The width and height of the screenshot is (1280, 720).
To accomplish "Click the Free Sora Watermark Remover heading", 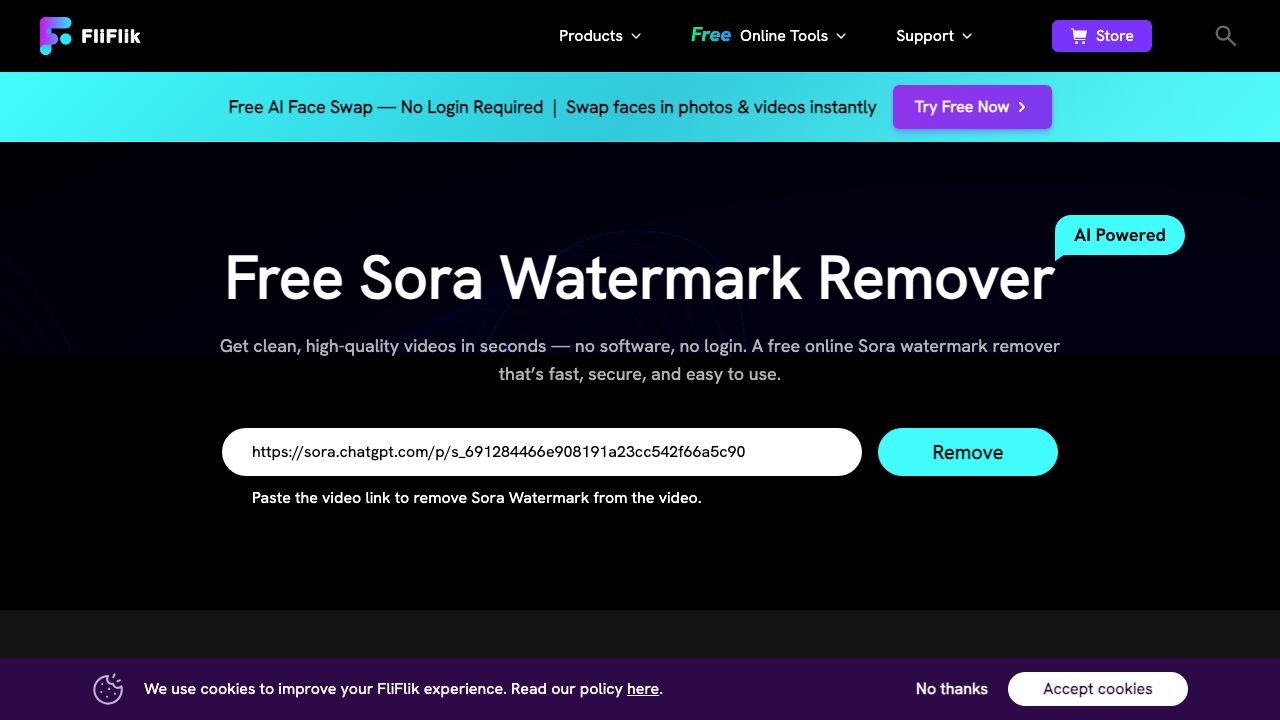I will coord(640,278).
